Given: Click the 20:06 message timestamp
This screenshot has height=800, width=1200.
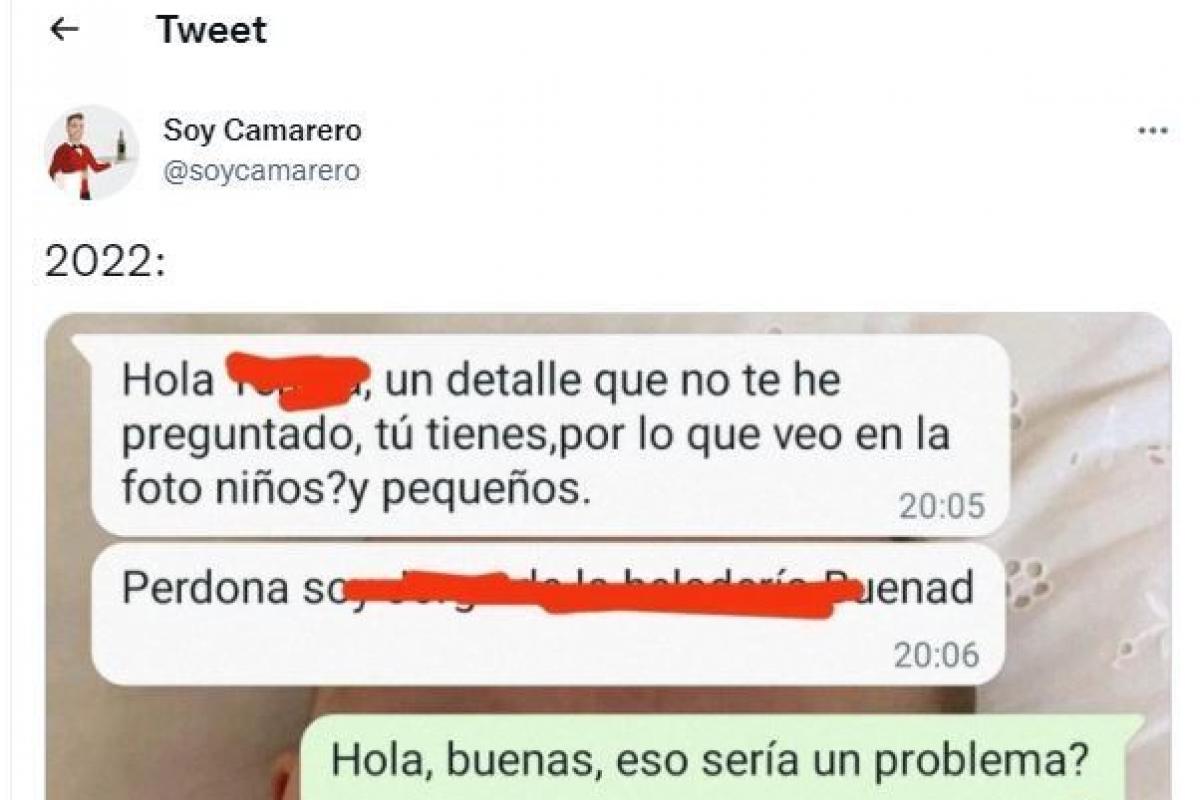Looking at the screenshot, I should (x=936, y=655).
